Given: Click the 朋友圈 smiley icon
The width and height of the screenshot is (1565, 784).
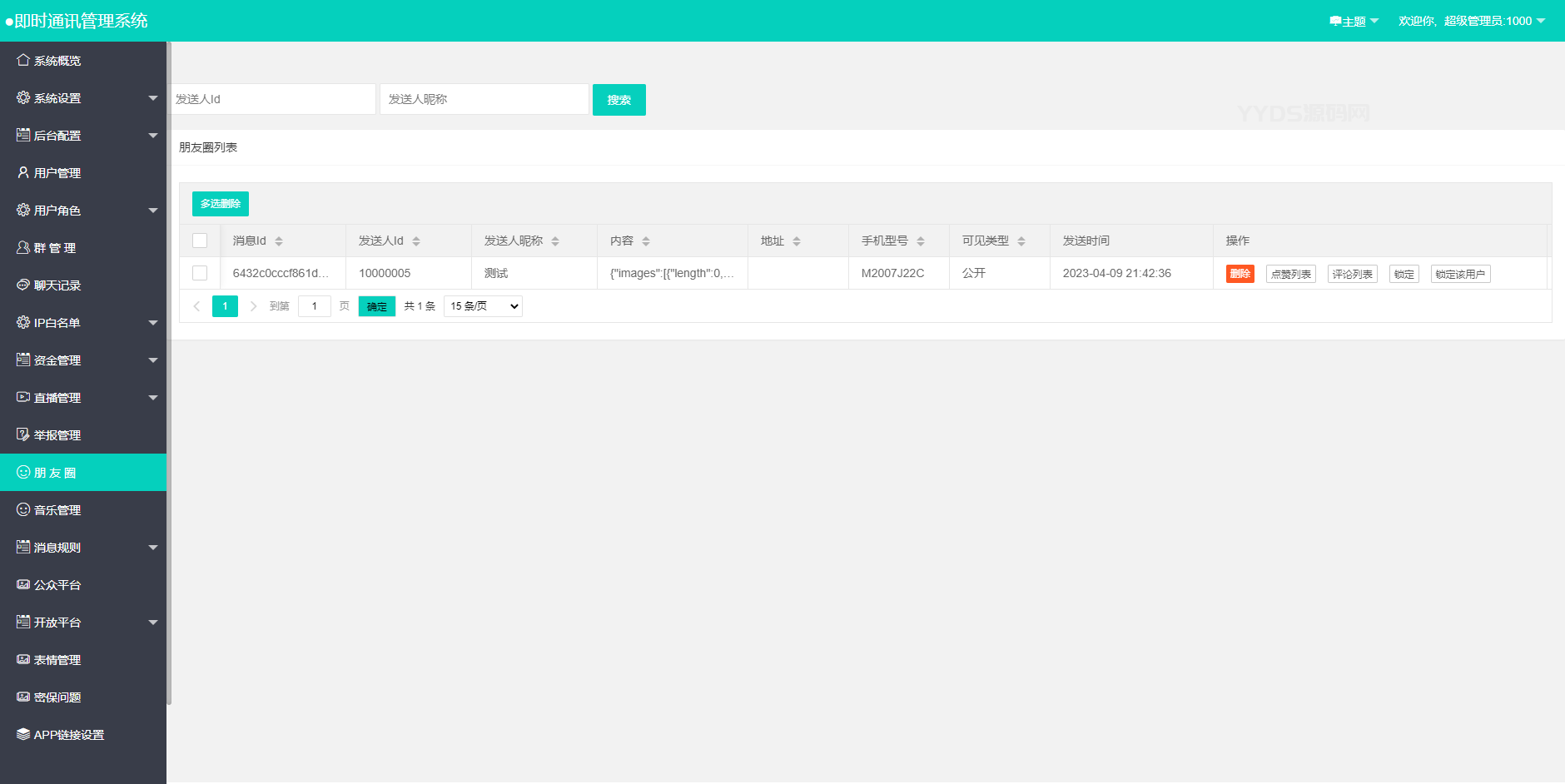Looking at the screenshot, I should (x=22, y=472).
